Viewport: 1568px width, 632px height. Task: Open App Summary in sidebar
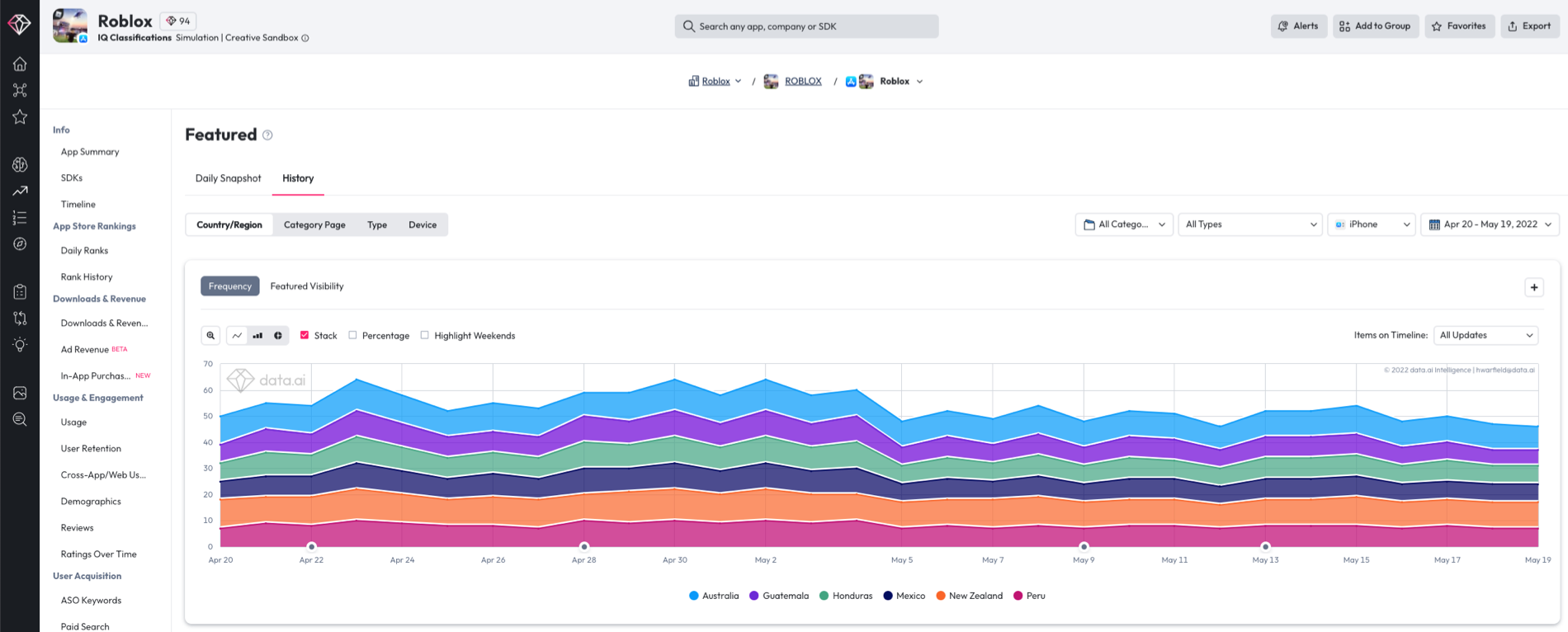tap(90, 152)
